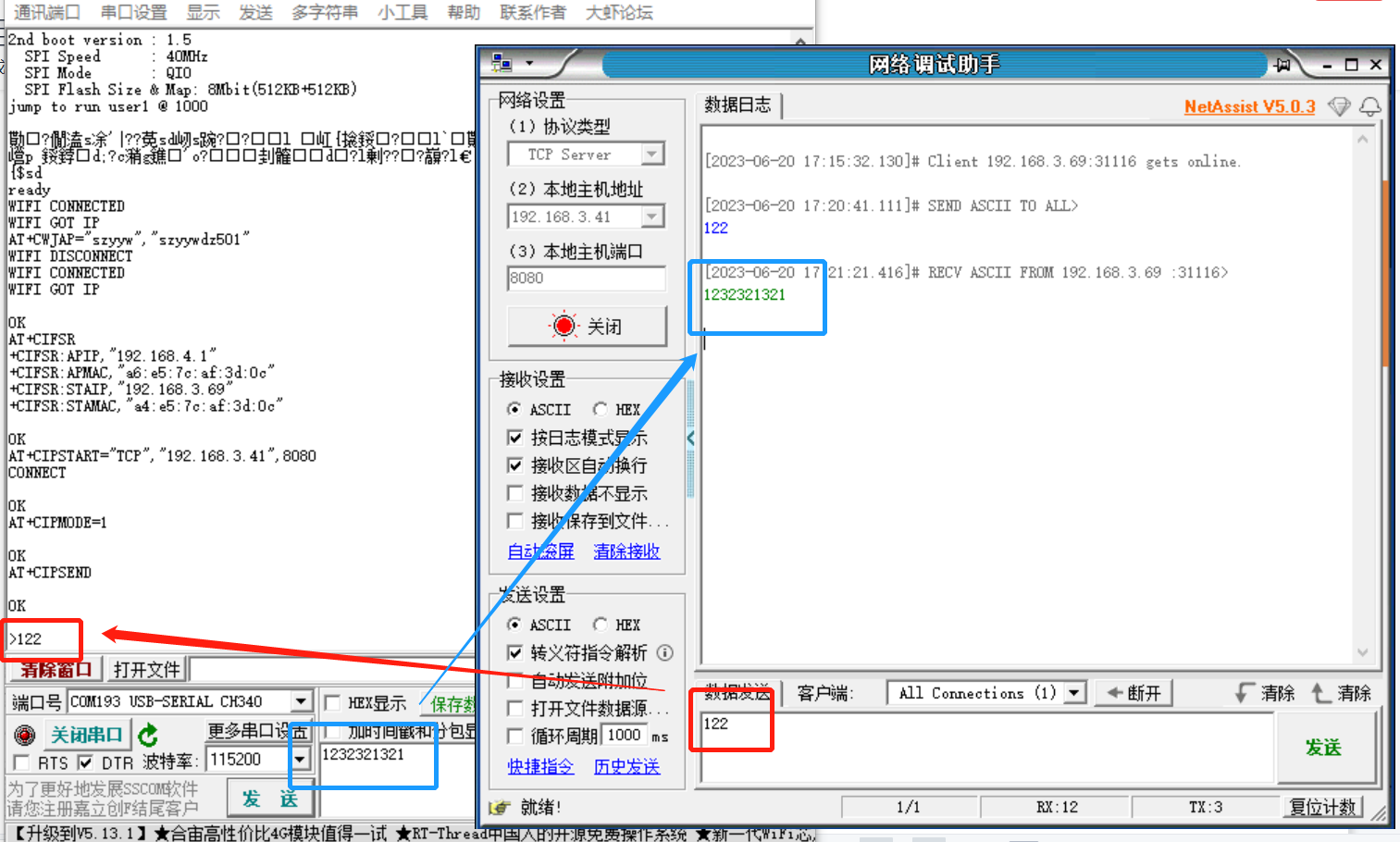This screenshot has height=842, width=1400.
Task: Open the 串口设置 menu
Action: (x=134, y=12)
